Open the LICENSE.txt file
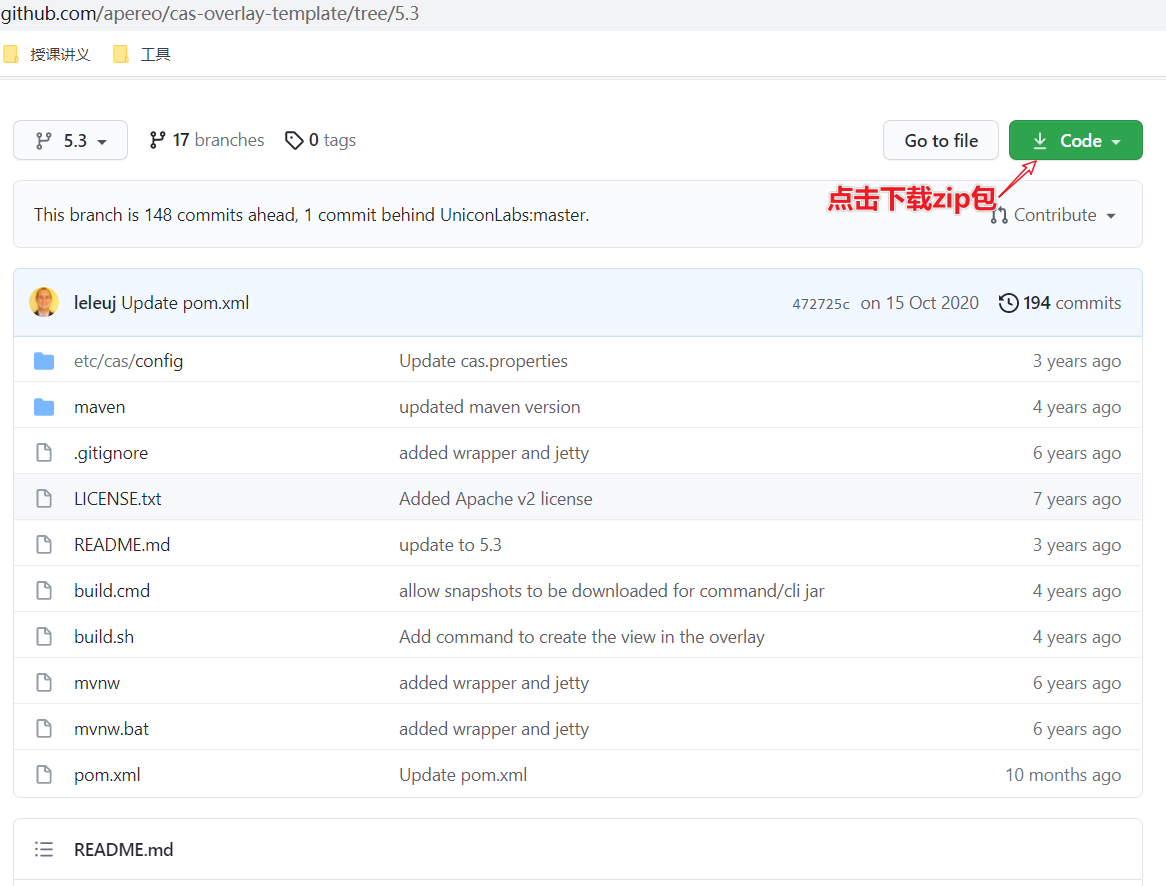 coord(117,499)
